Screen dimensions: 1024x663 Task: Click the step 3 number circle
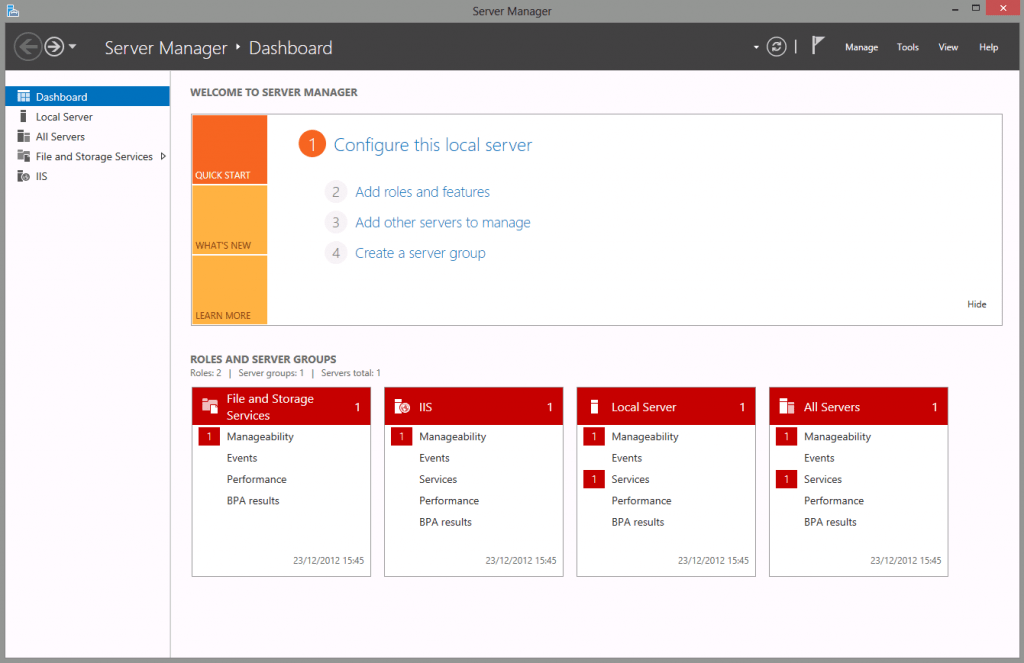pyautogui.click(x=336, y=222)
